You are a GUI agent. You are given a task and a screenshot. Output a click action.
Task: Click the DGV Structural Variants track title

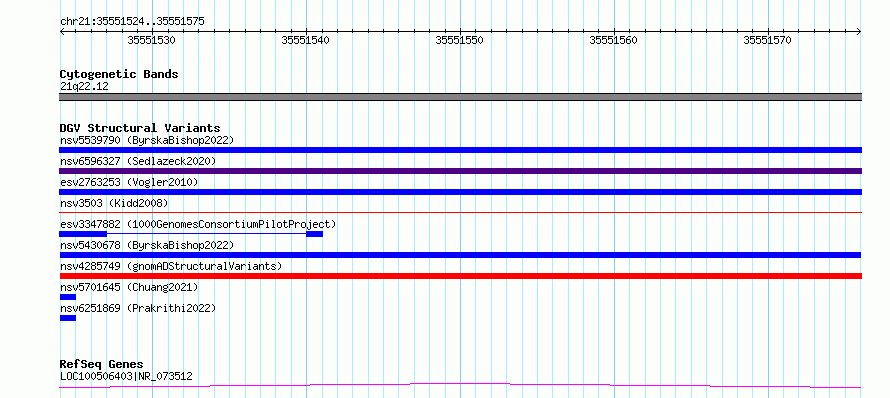point(140,128)
